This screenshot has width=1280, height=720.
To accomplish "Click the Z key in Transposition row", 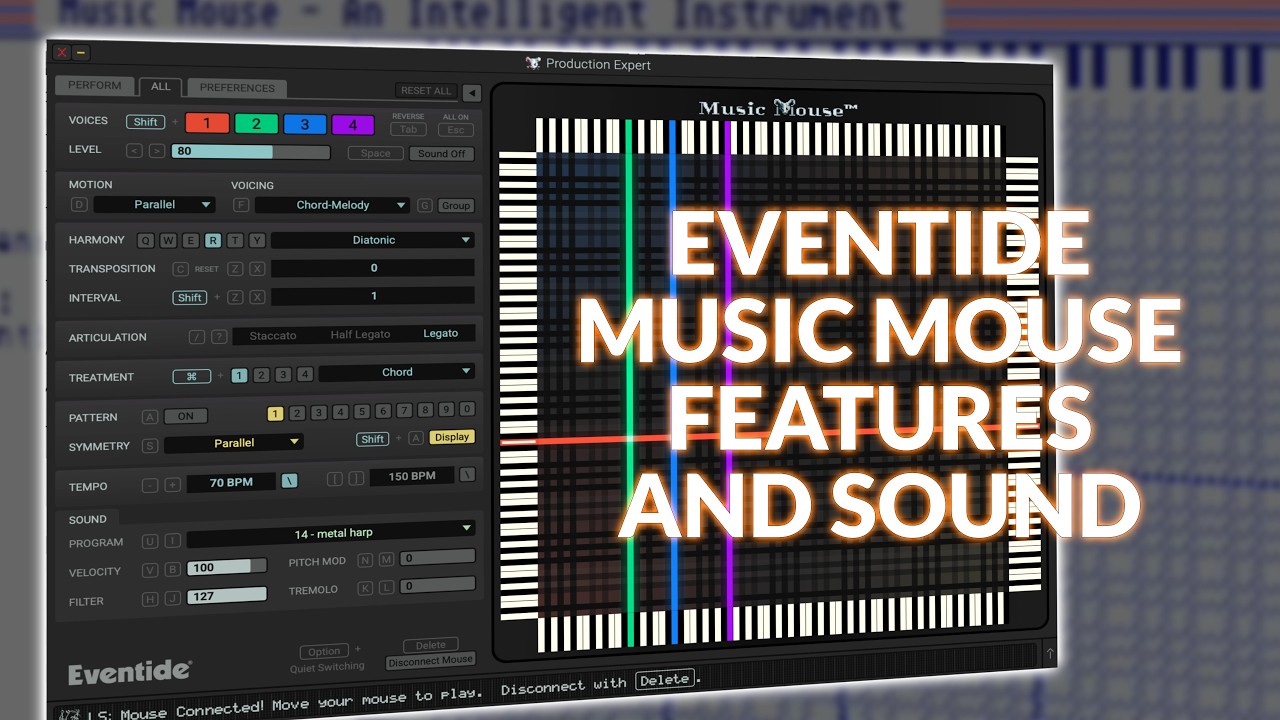I will (x=235, y=269).
